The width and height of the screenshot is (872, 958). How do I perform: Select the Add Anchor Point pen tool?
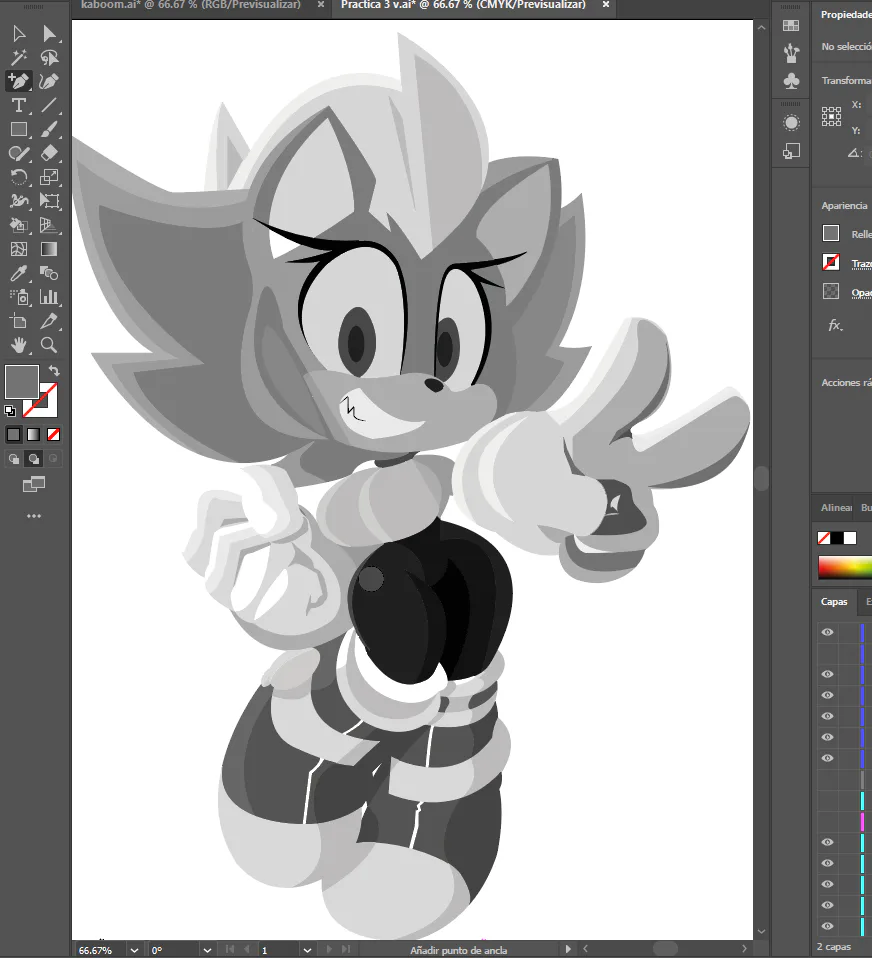pyautogui.click(x=18, y=81)
